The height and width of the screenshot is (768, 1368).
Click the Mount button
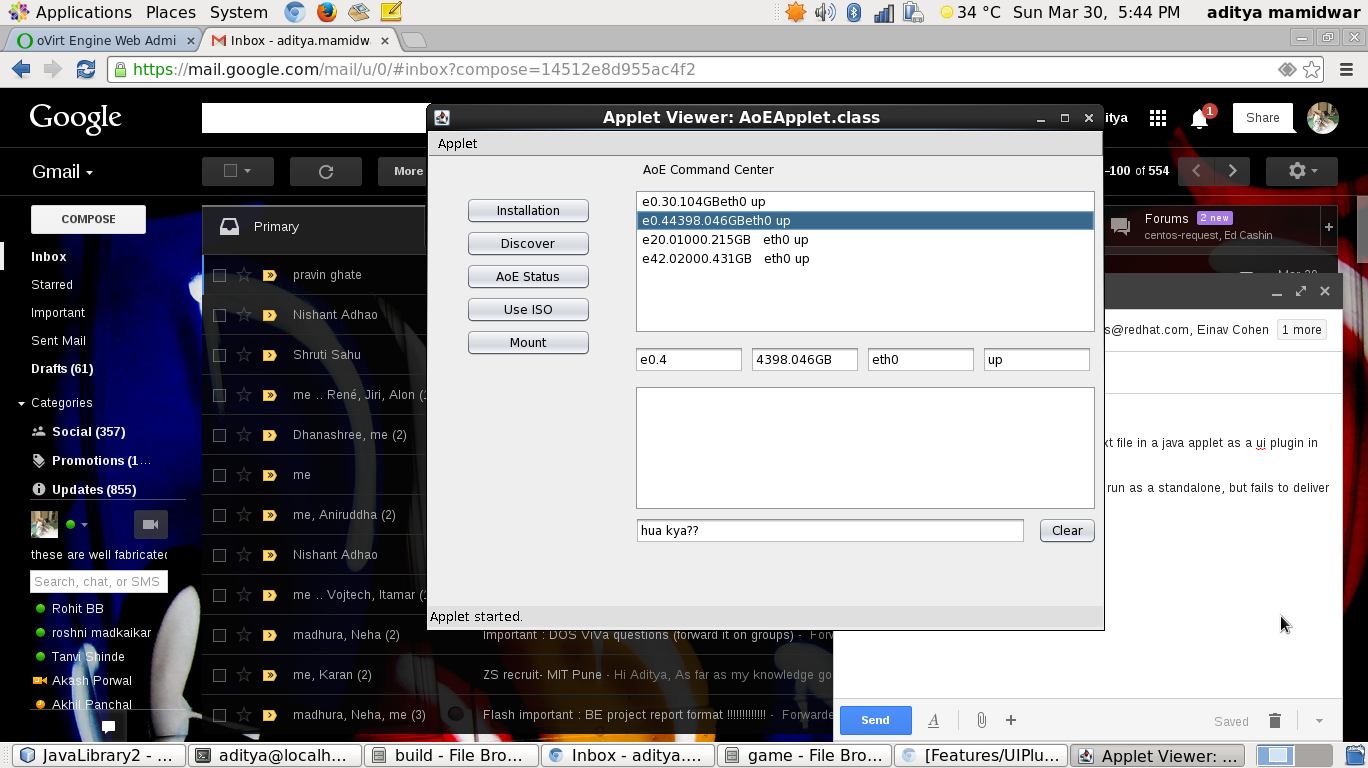(528, 342)
